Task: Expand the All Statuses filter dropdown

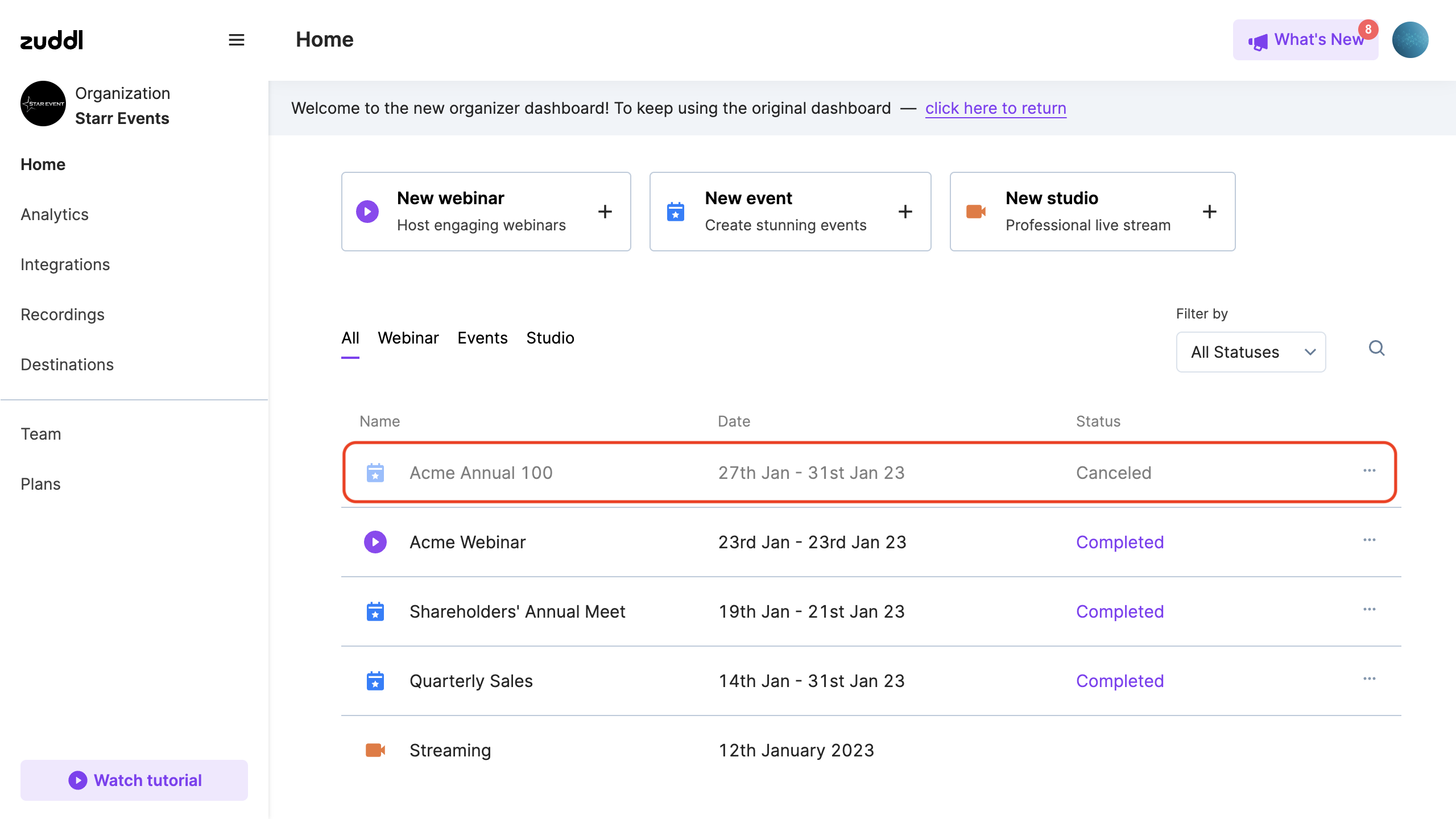Action: coord(1251,352)
